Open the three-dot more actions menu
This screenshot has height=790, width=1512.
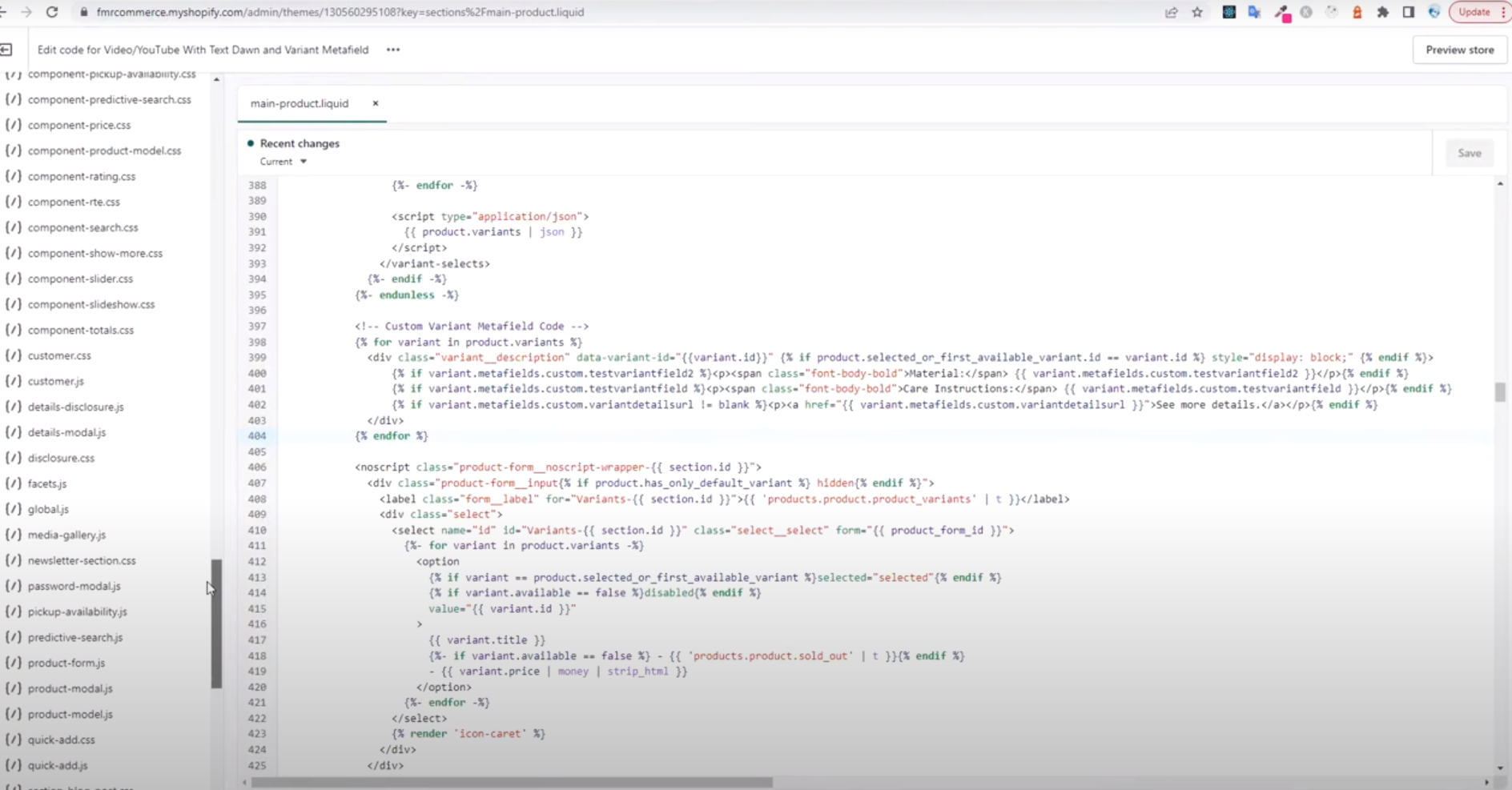click(x=392, y=50)
